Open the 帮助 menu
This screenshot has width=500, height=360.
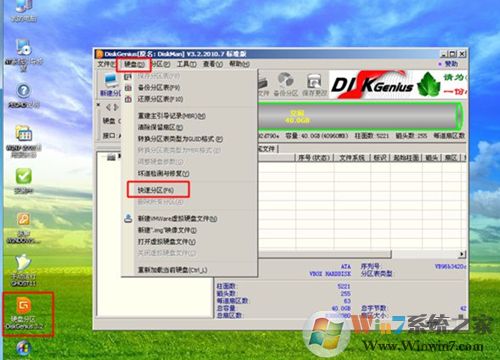(x=239, y=64)
